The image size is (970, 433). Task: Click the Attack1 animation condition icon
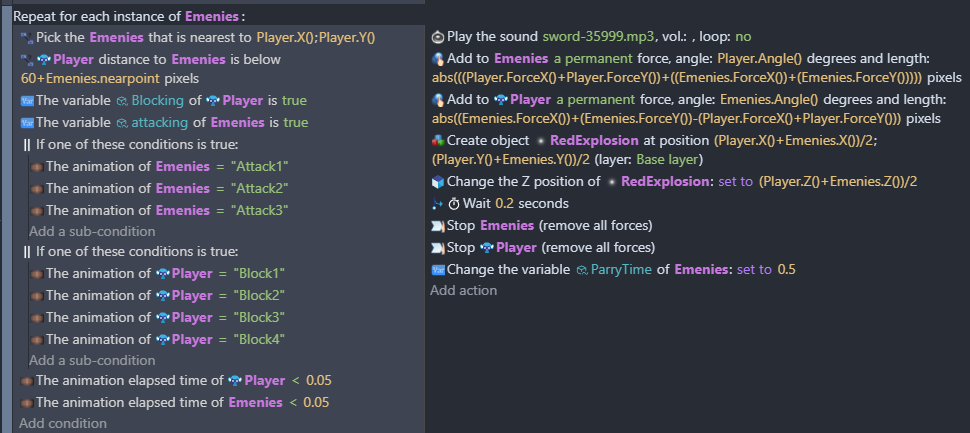[37, 166]
